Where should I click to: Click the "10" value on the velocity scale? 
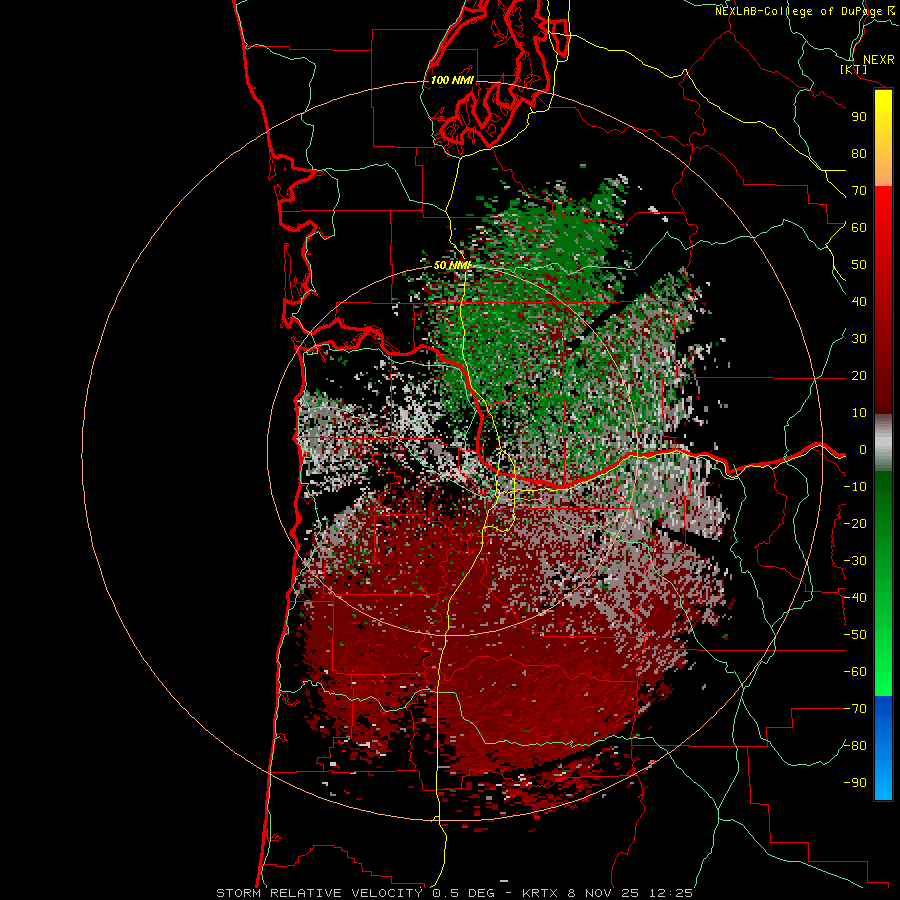tap(859, 413)
